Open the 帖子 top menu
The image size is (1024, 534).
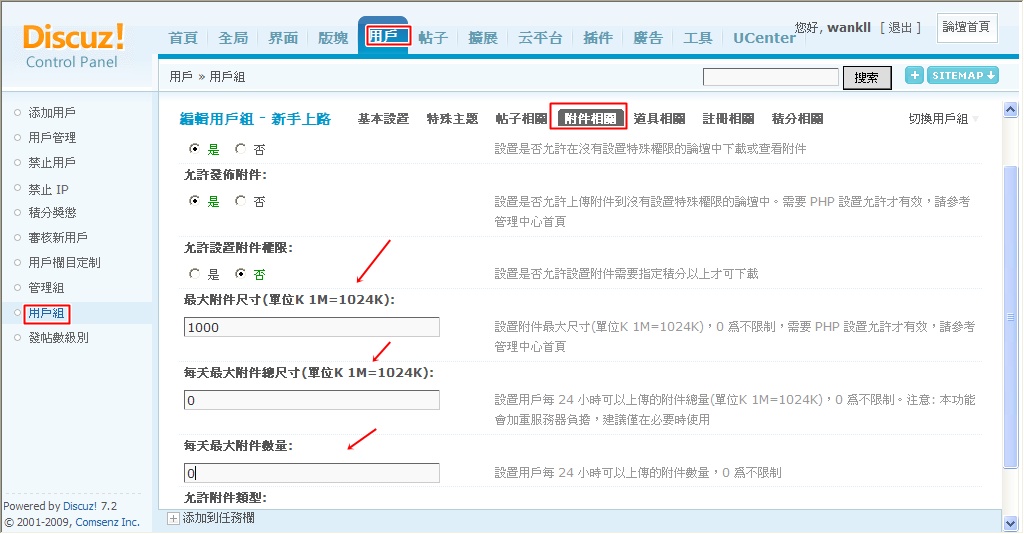point(433,38)
